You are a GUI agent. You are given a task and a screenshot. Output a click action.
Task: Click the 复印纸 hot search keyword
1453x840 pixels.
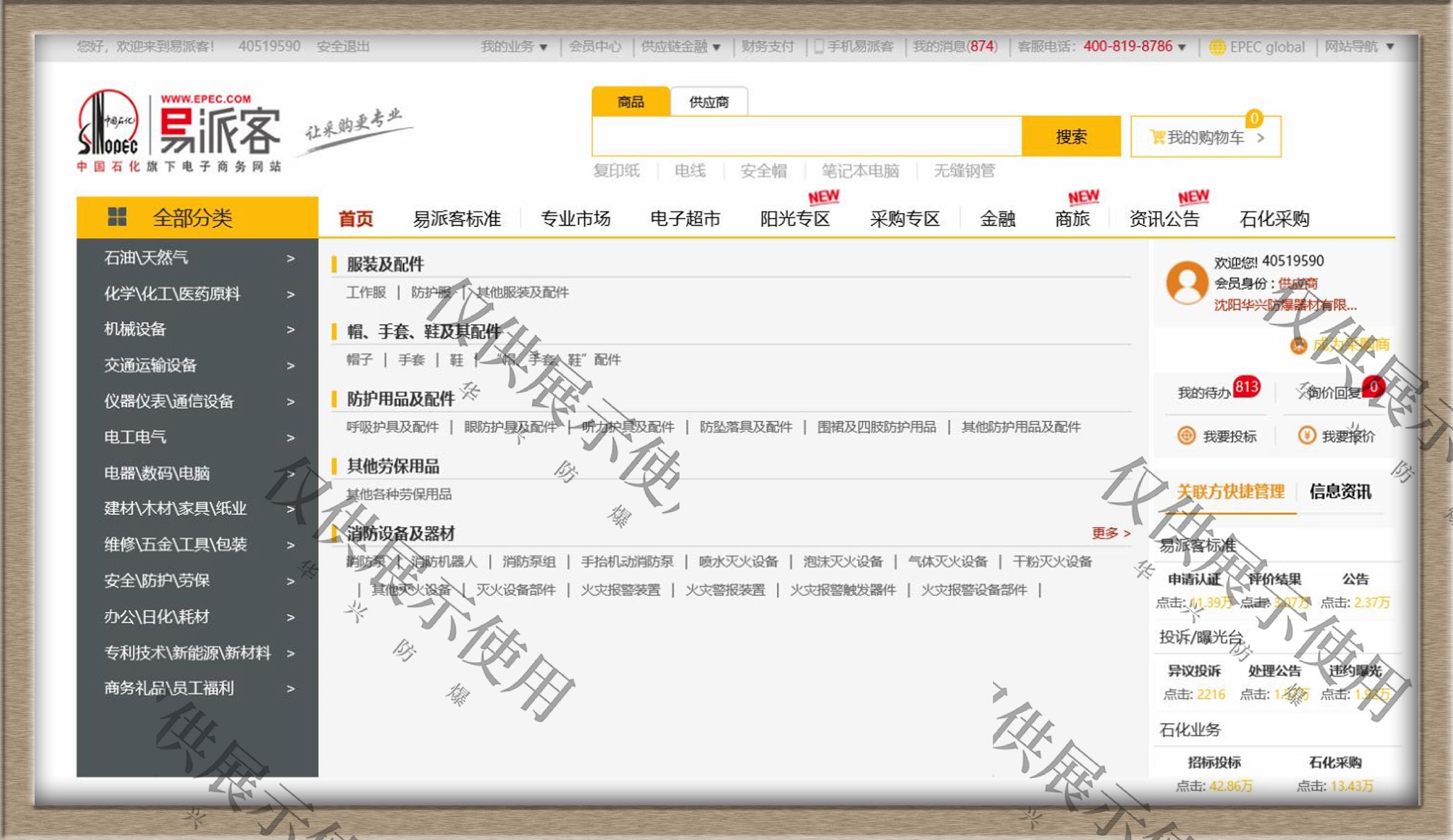tap(616, 171)
